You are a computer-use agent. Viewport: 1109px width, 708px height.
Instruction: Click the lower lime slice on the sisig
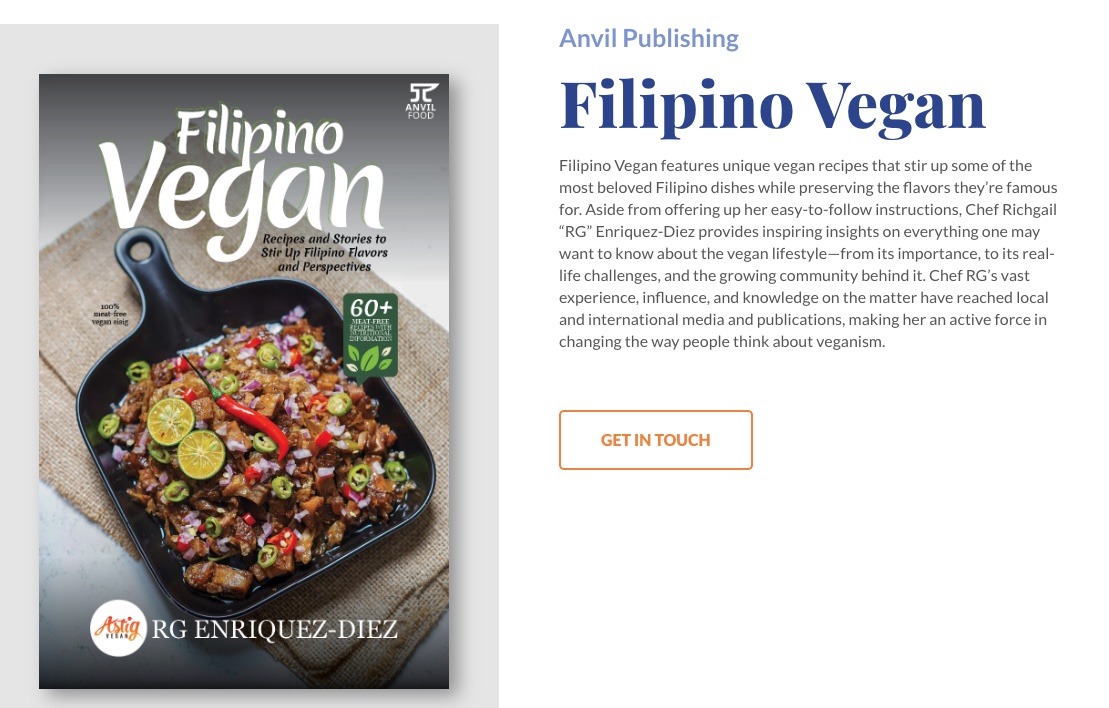tap(202, 454)
